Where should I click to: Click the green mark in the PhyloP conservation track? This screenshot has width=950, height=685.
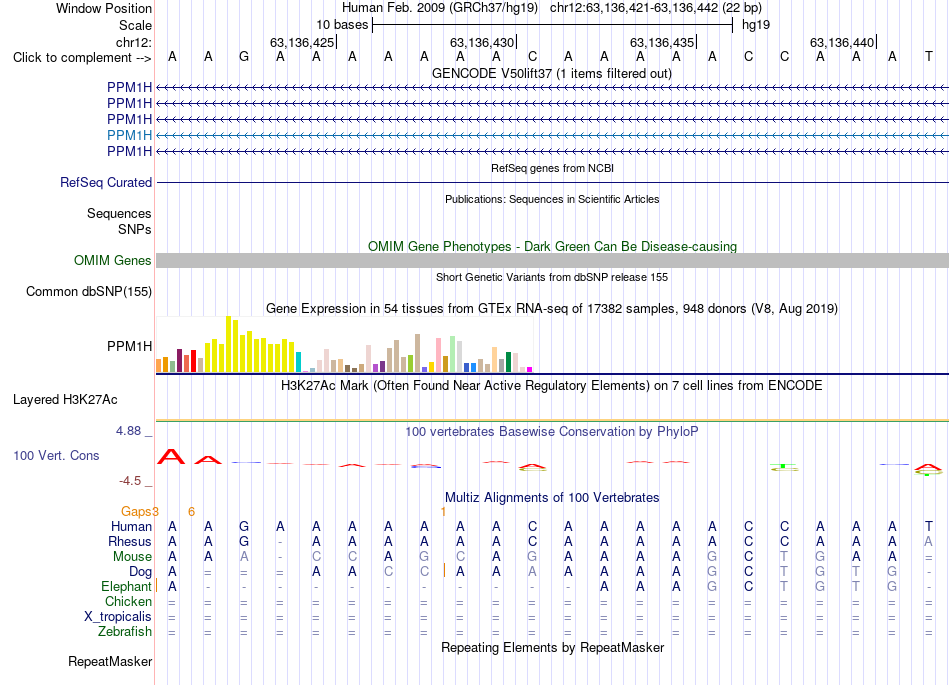pos(783,466)
